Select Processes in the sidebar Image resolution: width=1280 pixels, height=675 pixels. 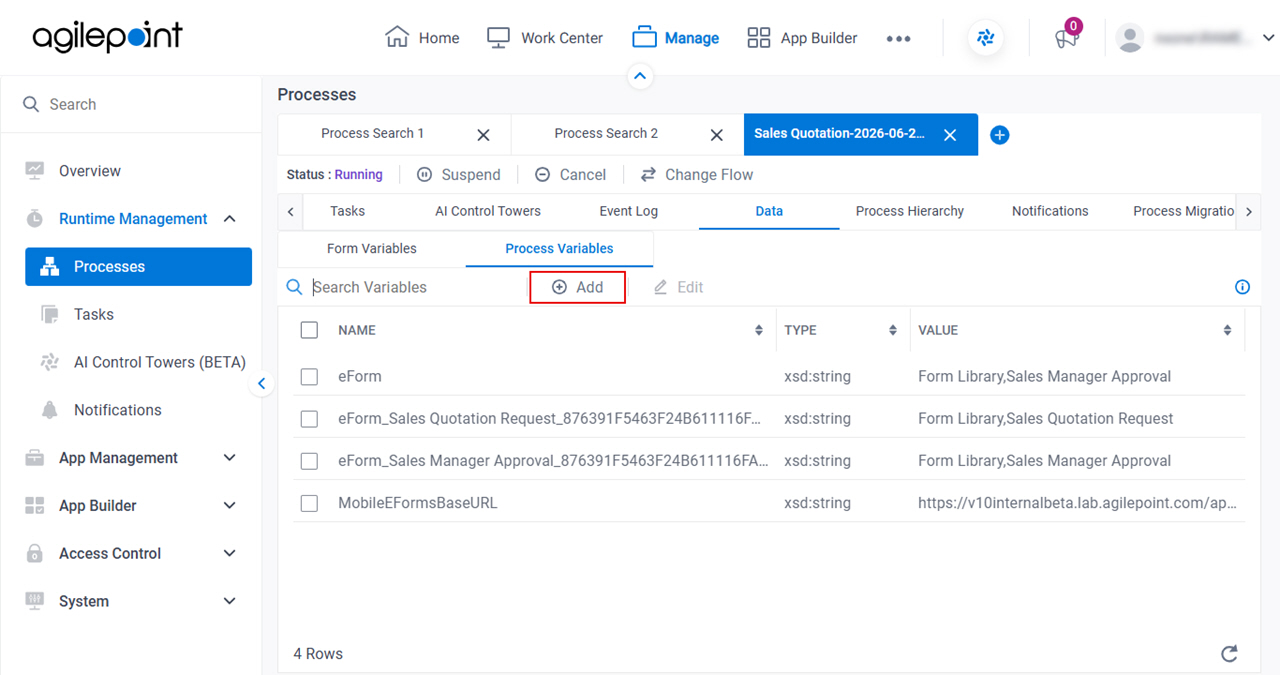[138, 267]
